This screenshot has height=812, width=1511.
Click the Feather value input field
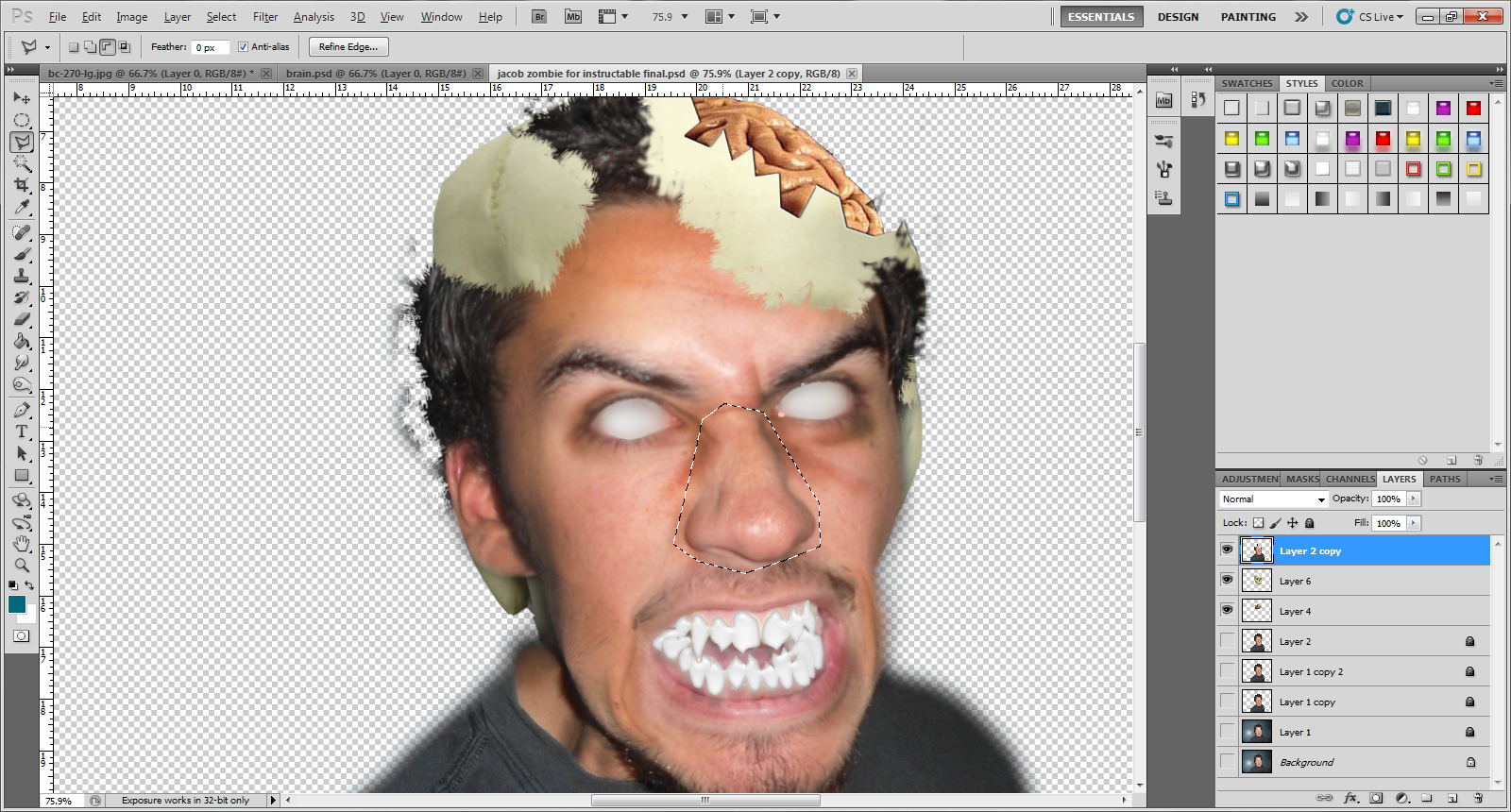[211, 47]
